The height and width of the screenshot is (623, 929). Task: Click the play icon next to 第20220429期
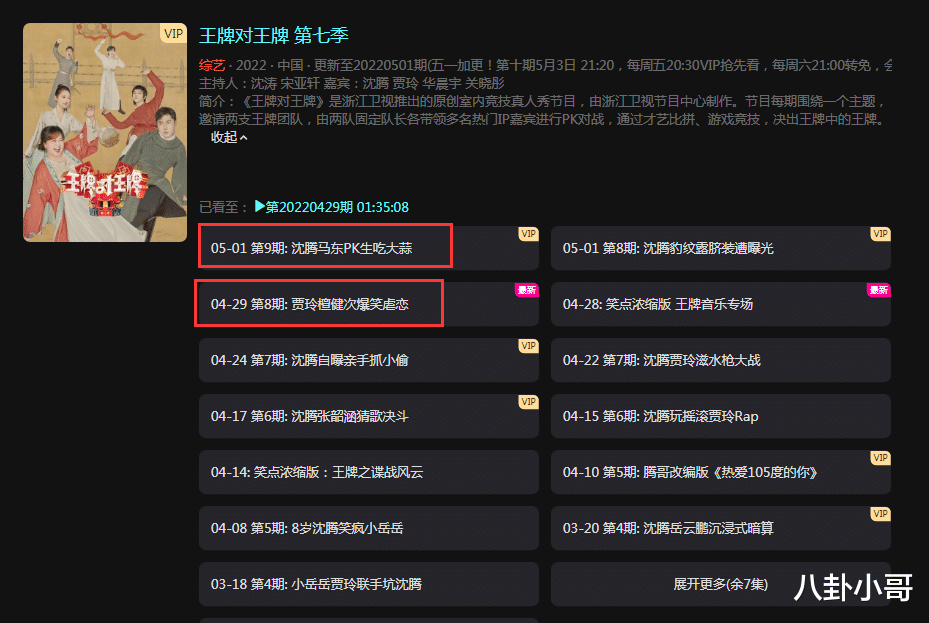(x=260, y=207)
